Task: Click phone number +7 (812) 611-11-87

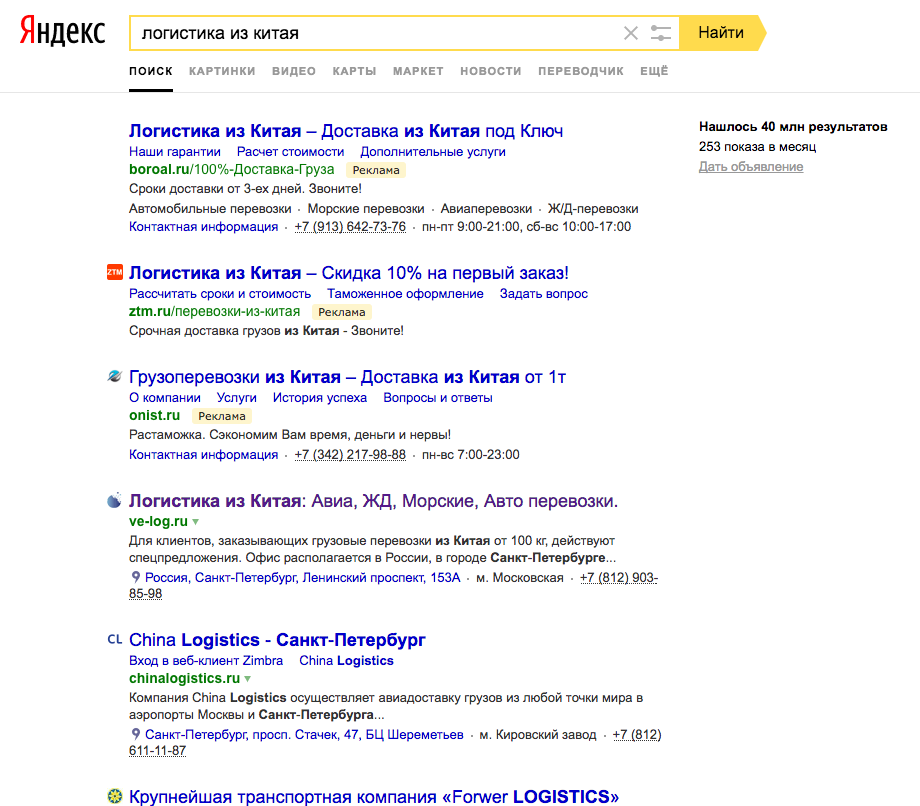Action: pos(637,734)
